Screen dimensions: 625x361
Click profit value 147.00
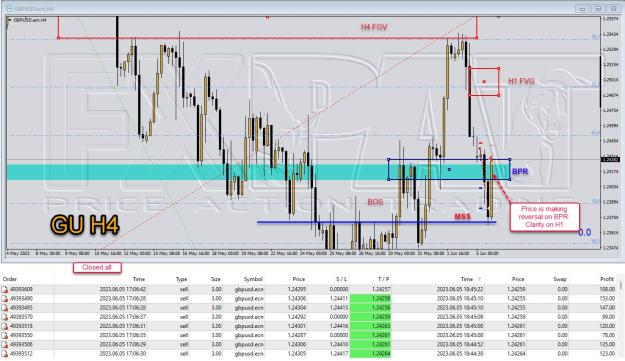(x=607, y=308)
